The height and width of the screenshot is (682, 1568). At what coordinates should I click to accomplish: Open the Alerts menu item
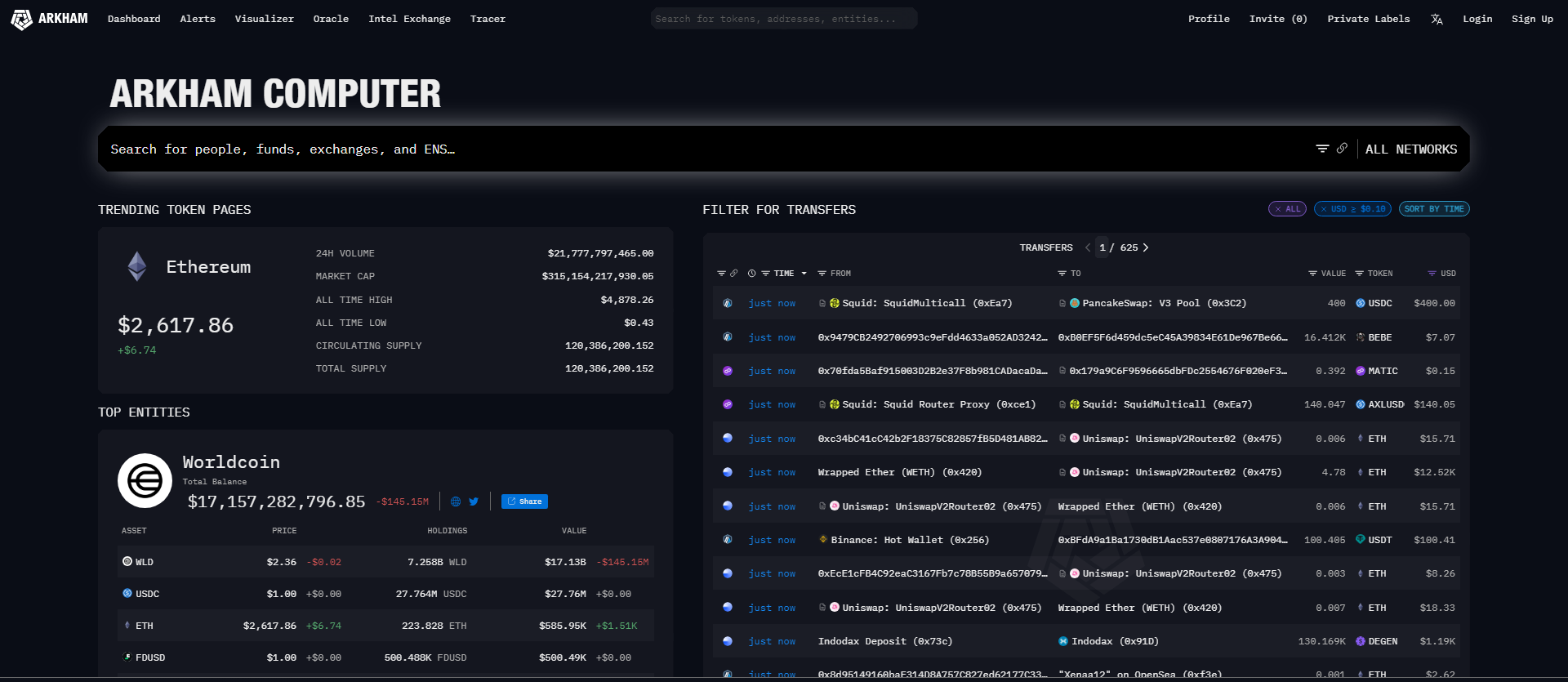coord(198,19)
